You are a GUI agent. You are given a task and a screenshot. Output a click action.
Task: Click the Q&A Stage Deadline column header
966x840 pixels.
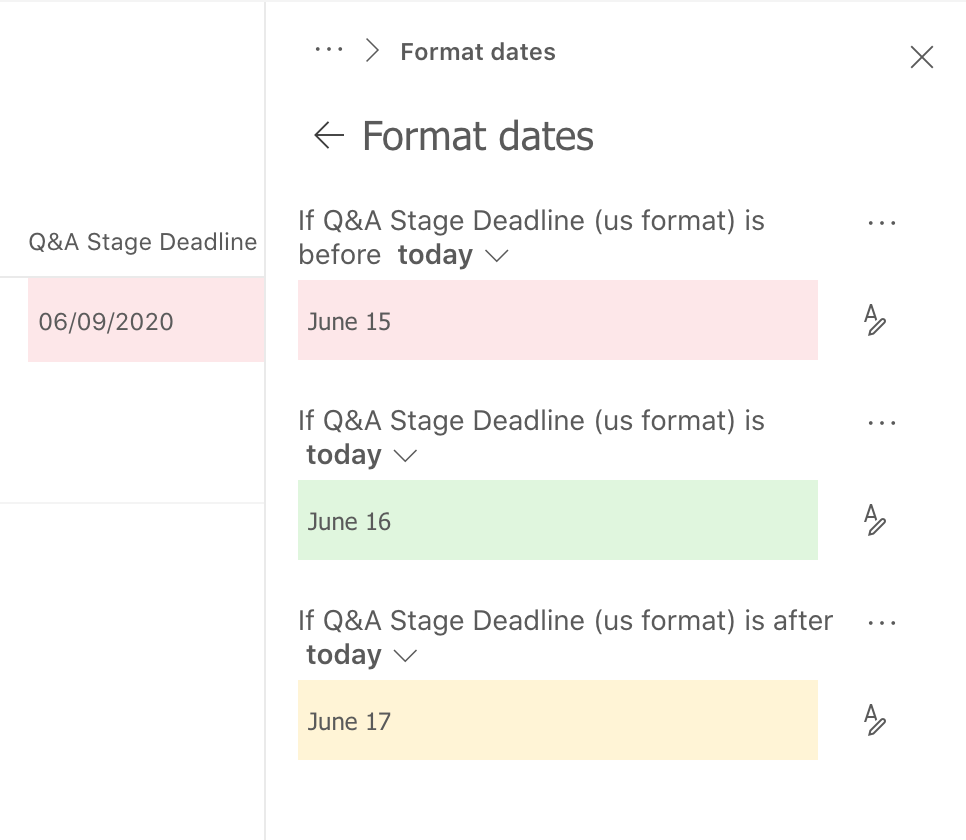tap(142, 242)
